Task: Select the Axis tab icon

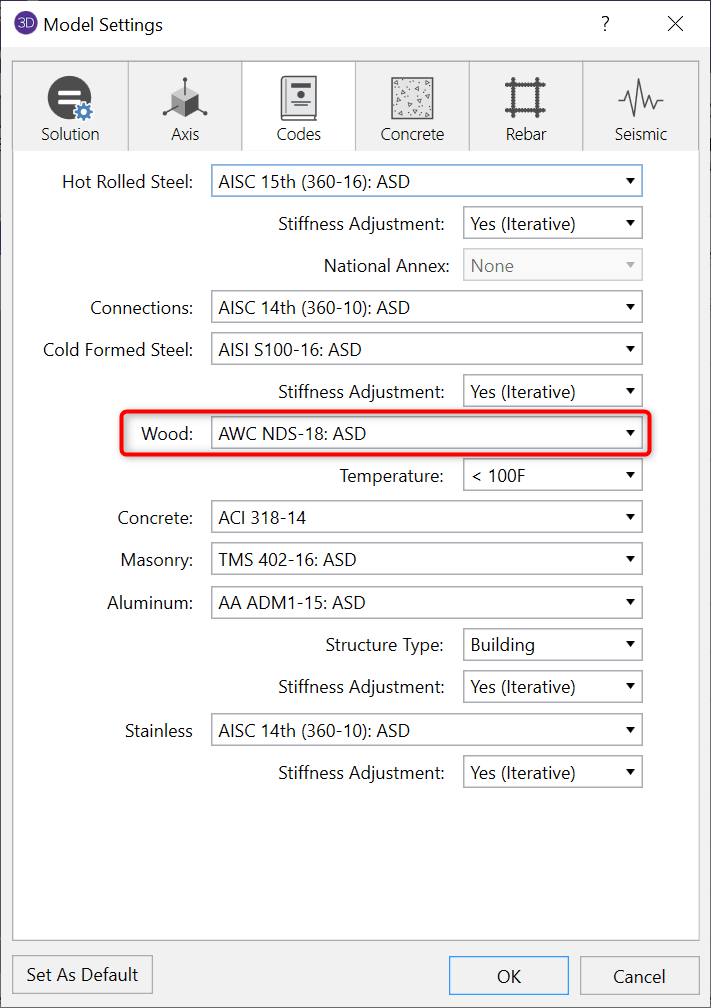Action: (x=185, y=99)
